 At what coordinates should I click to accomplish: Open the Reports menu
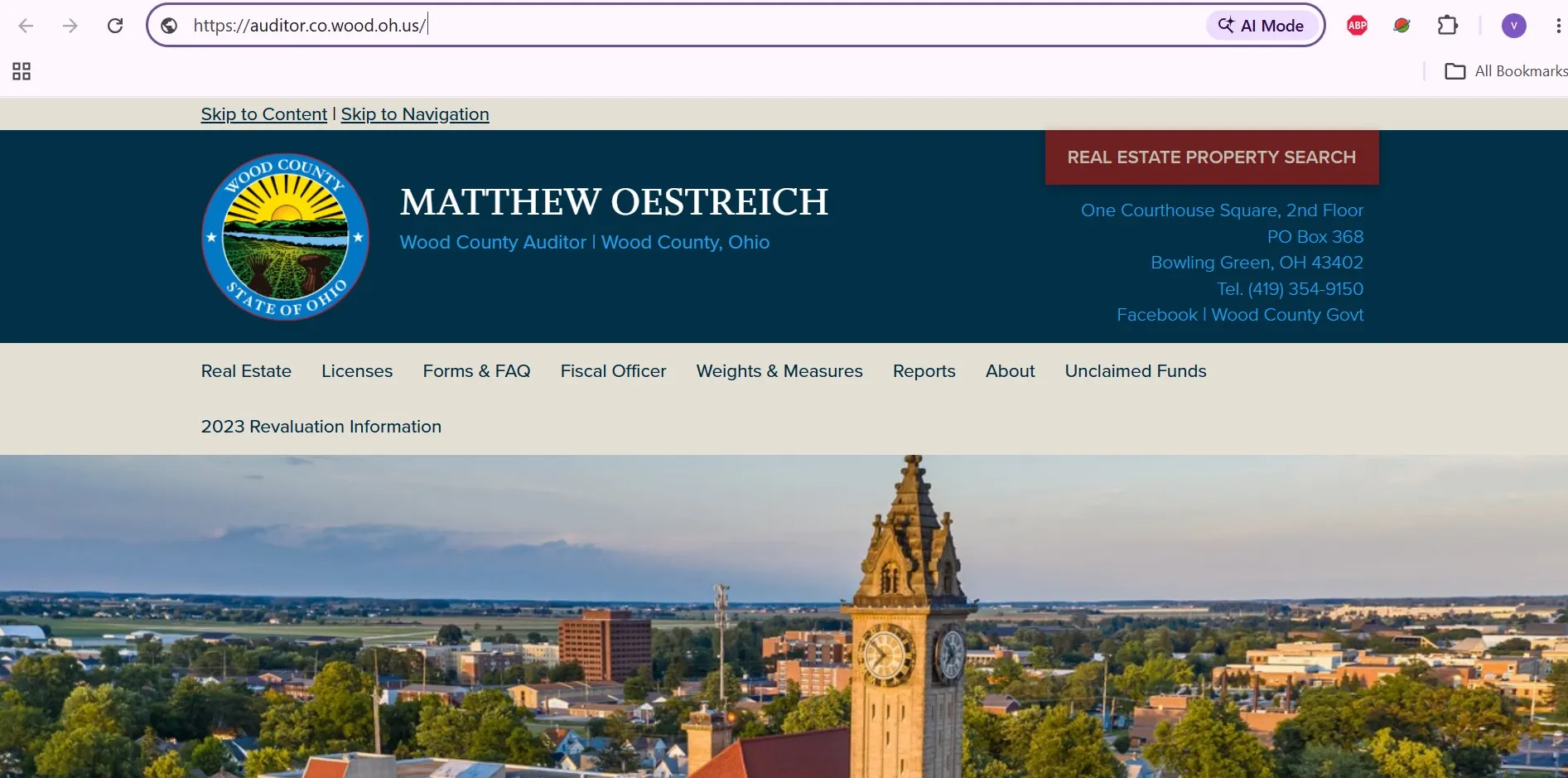click(924, 371)
